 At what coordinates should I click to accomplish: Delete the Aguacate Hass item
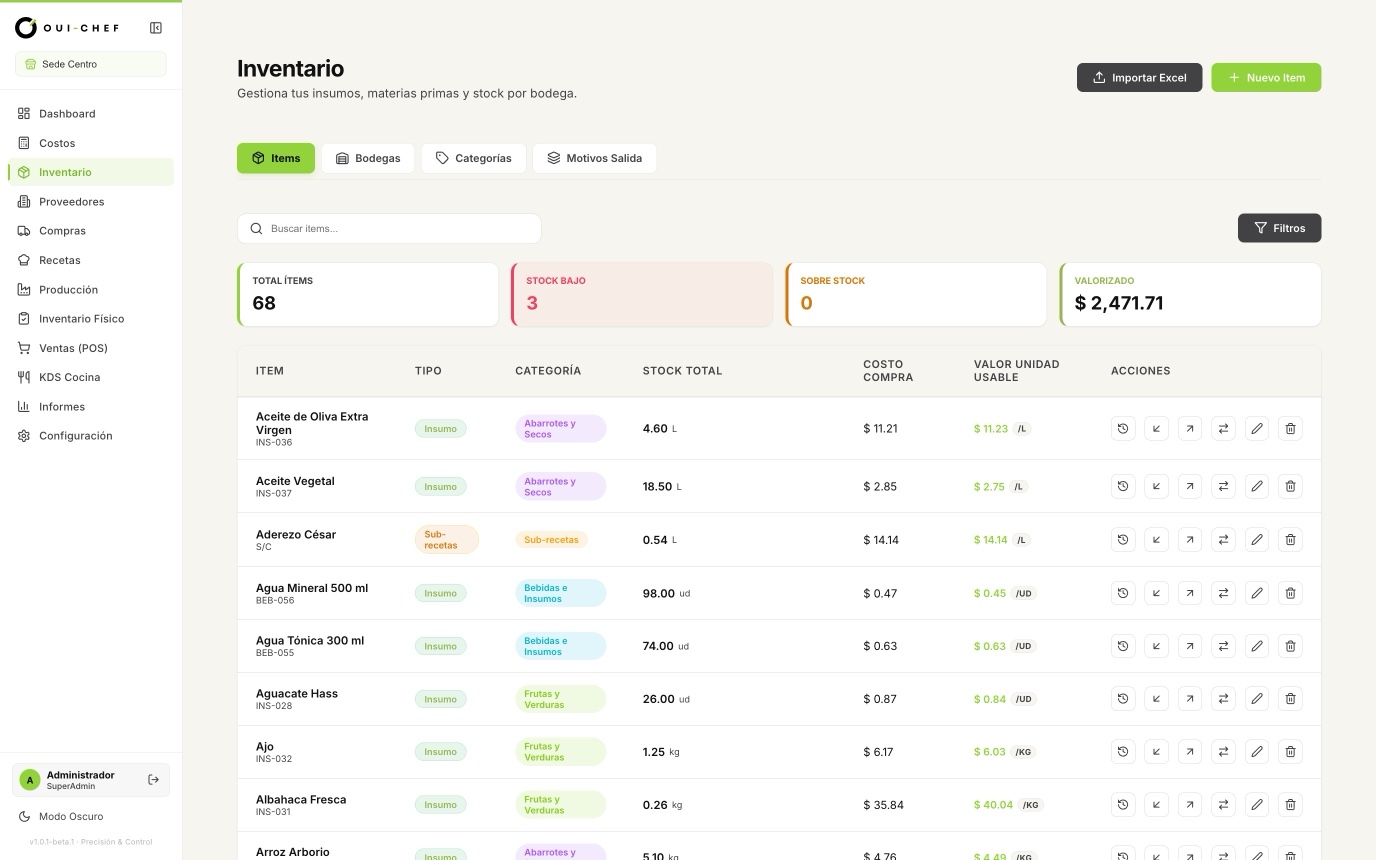[1290, 699]
